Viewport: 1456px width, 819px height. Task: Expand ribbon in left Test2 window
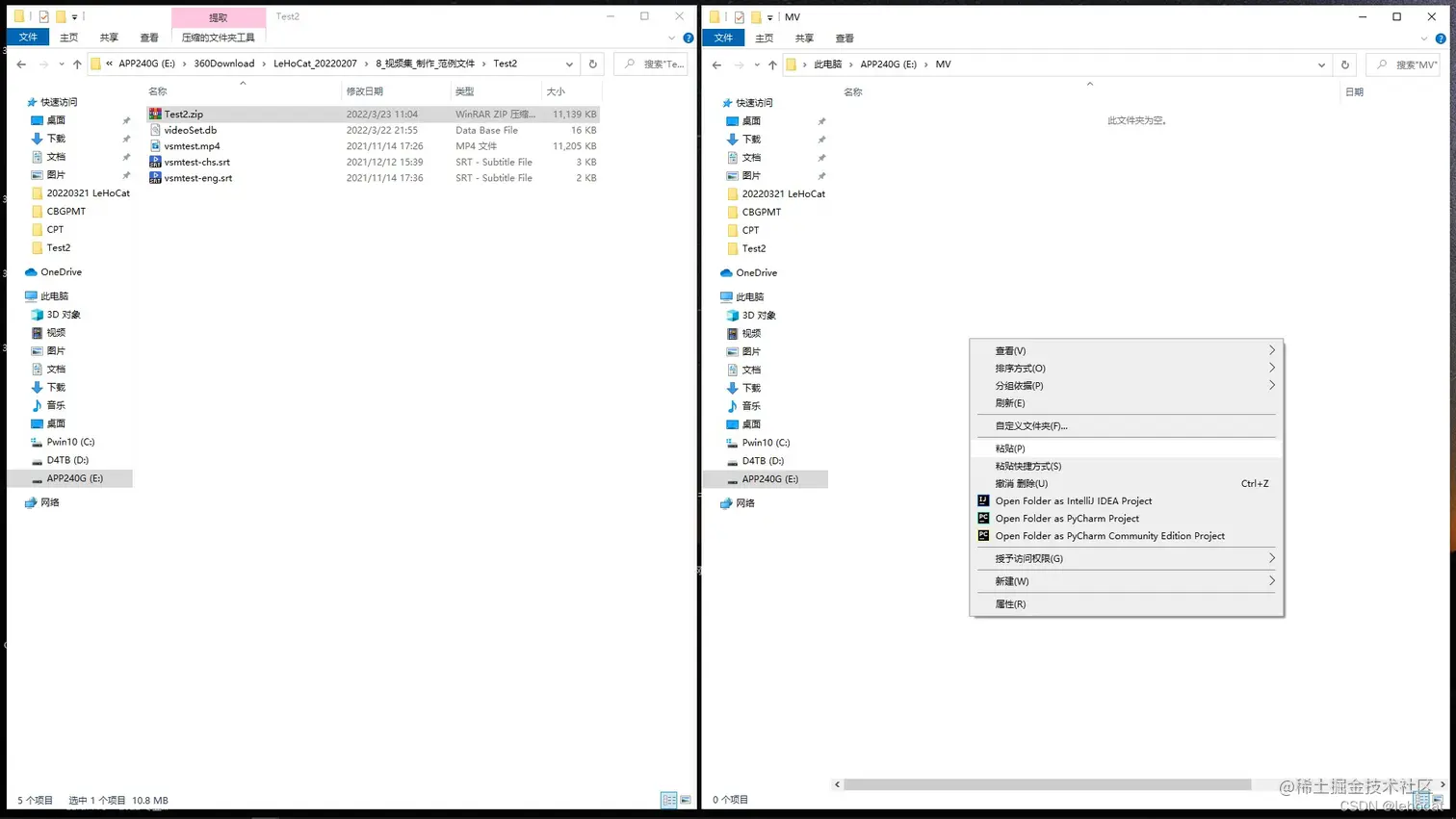coord(671,38)
